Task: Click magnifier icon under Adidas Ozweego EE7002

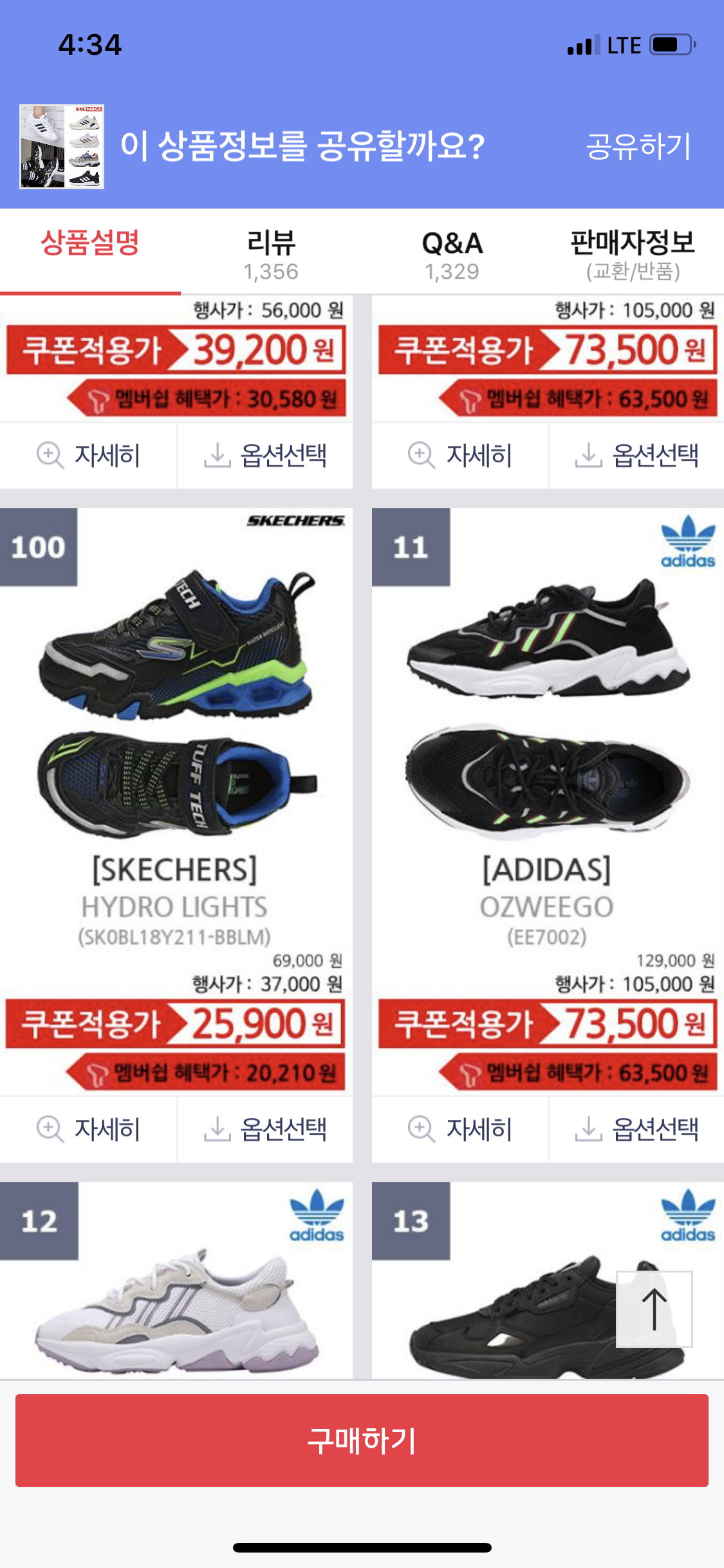Action: [422, 1129]
